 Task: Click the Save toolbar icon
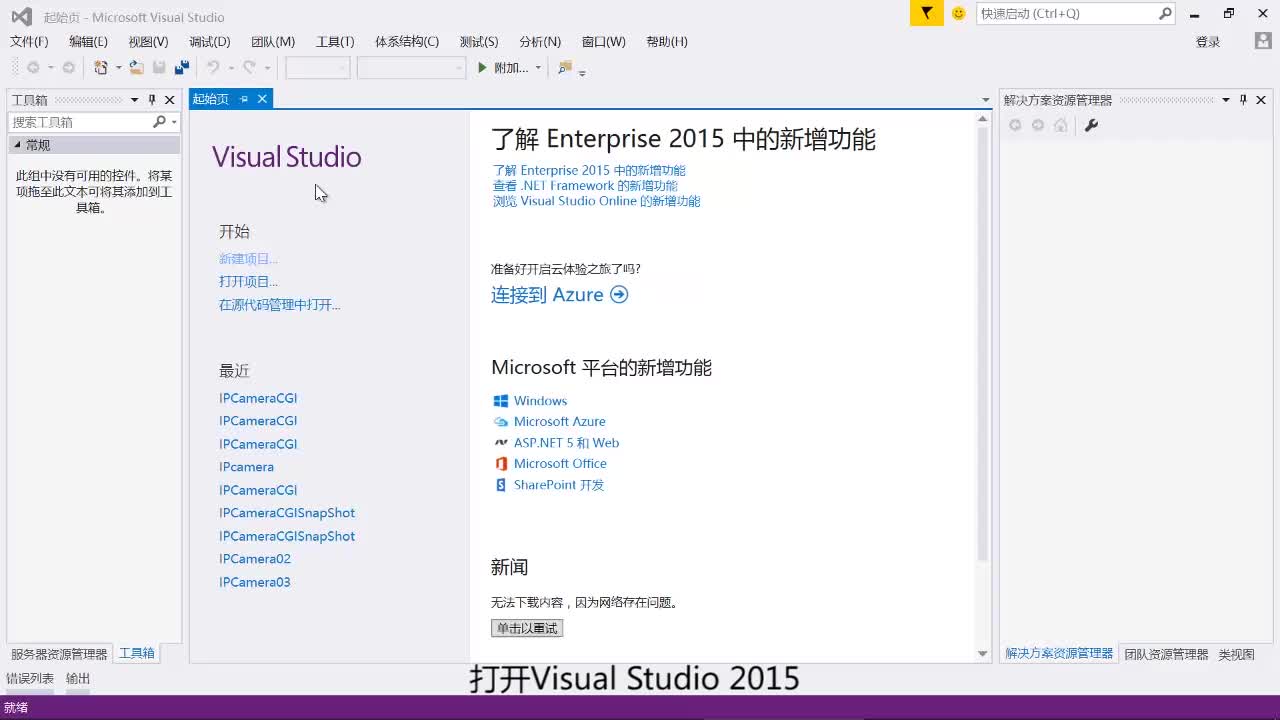coord(159,67)
